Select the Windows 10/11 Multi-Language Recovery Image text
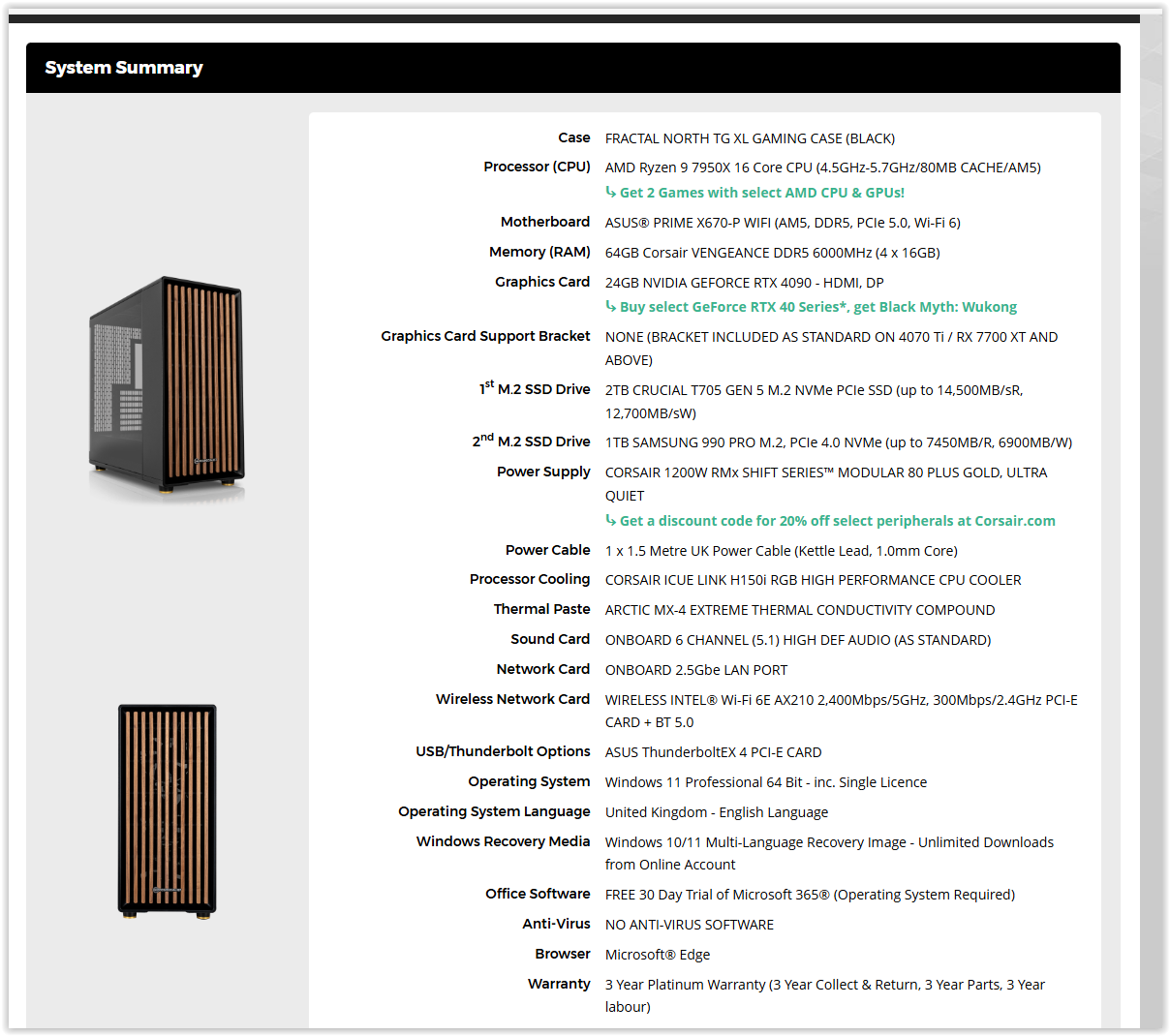The width and height of the screenshot is (1170, 1036). pyautogui.click(x=829, y=853)
